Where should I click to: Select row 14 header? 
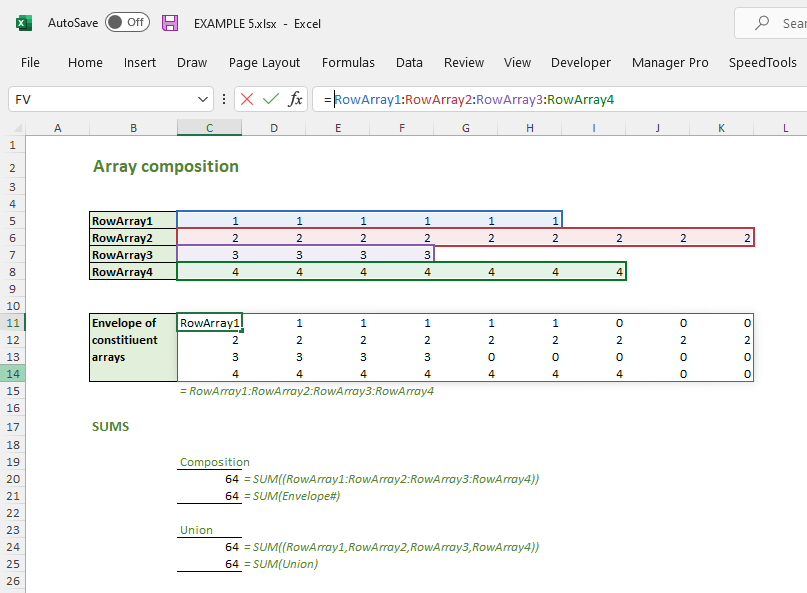[13, 374]
